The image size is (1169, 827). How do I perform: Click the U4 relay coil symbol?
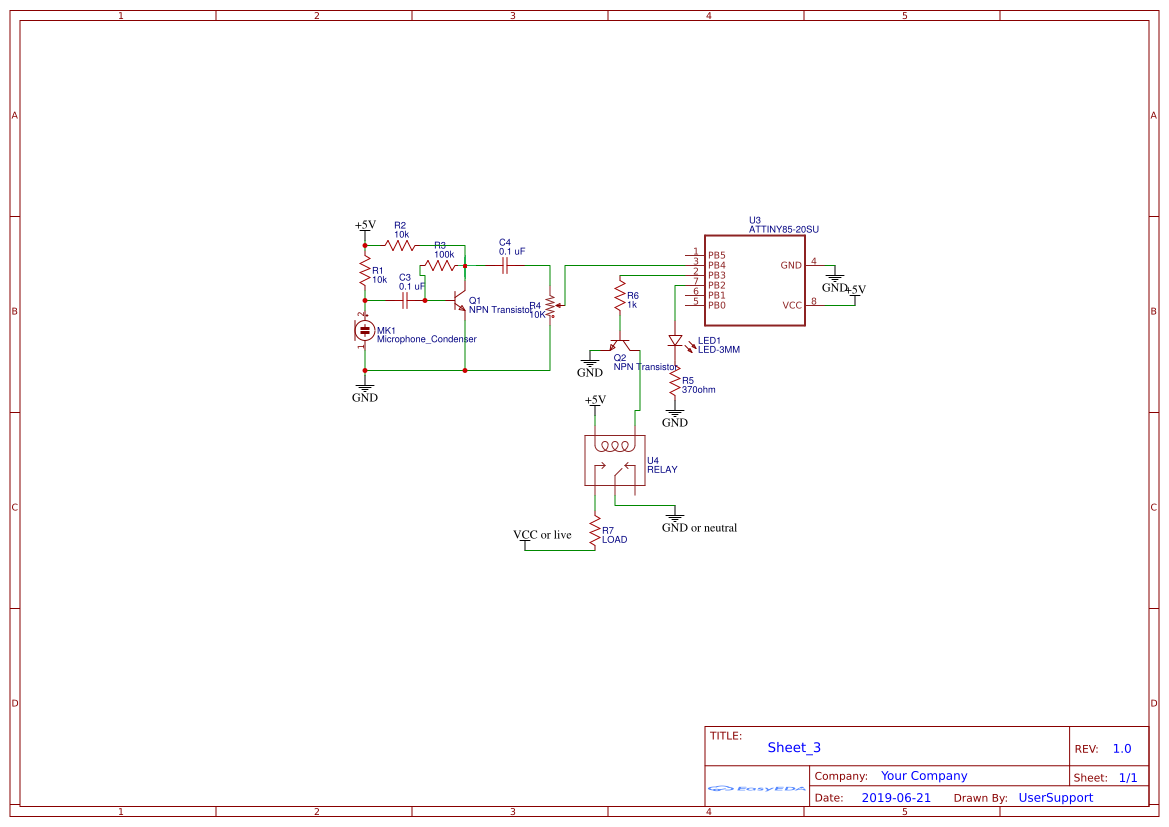[x=613, y=448]
